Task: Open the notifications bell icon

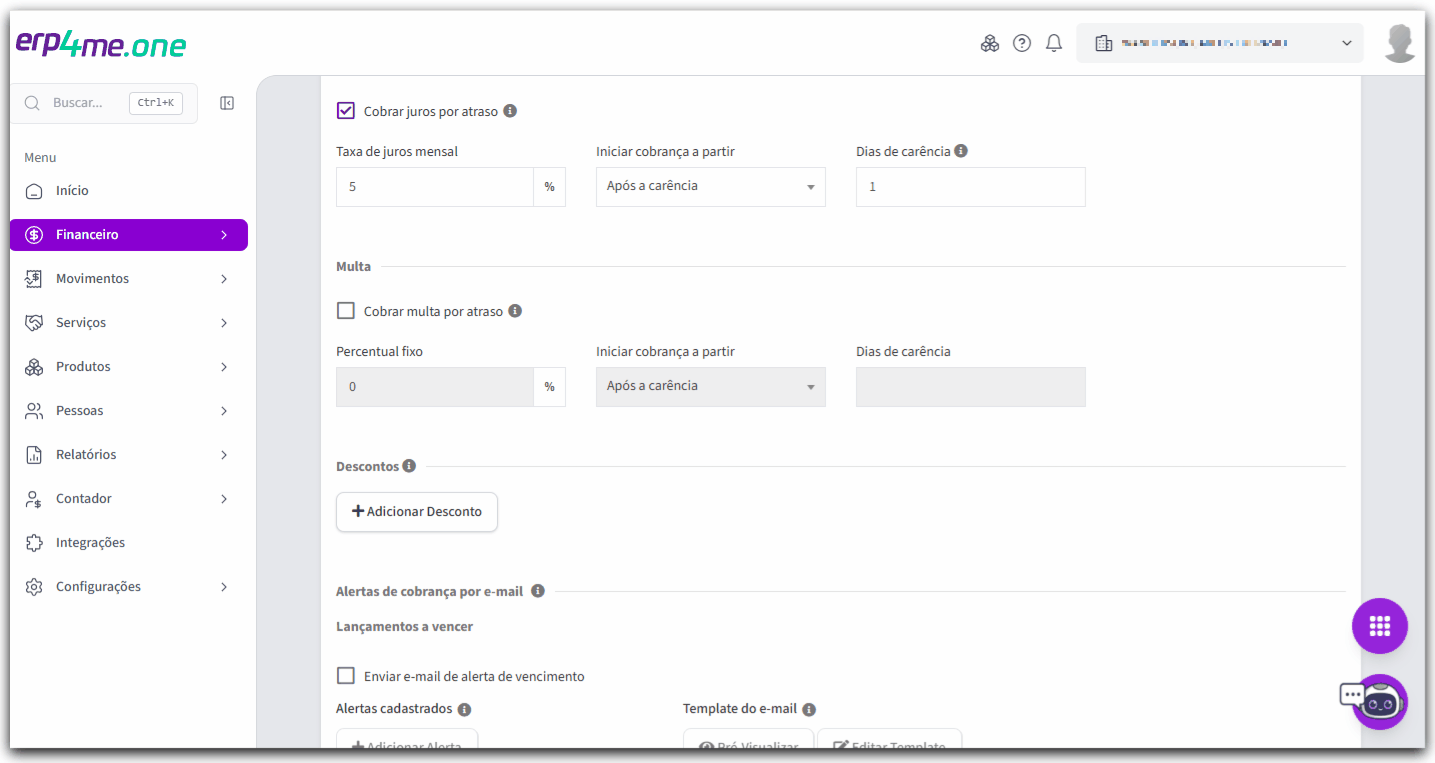Action: pyautogui.click(x=1053, y=43)
